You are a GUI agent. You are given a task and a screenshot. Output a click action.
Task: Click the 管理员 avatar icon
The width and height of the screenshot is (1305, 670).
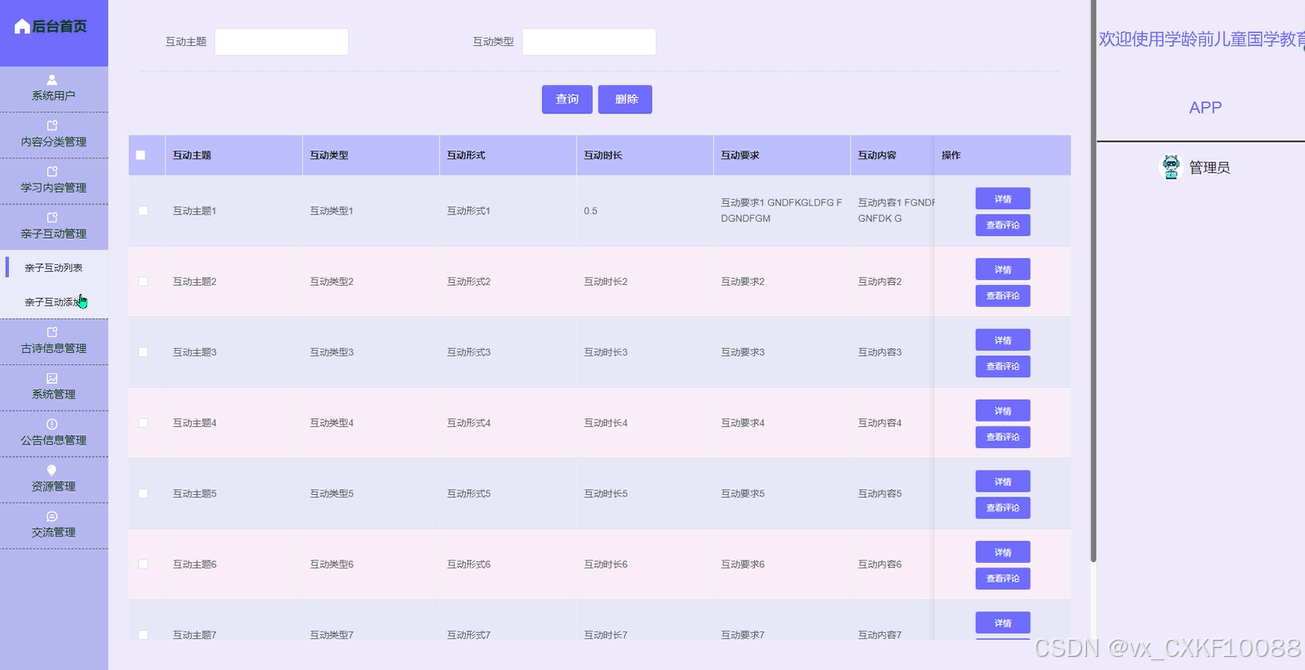pyautogui.click(x=1170, y=167)
